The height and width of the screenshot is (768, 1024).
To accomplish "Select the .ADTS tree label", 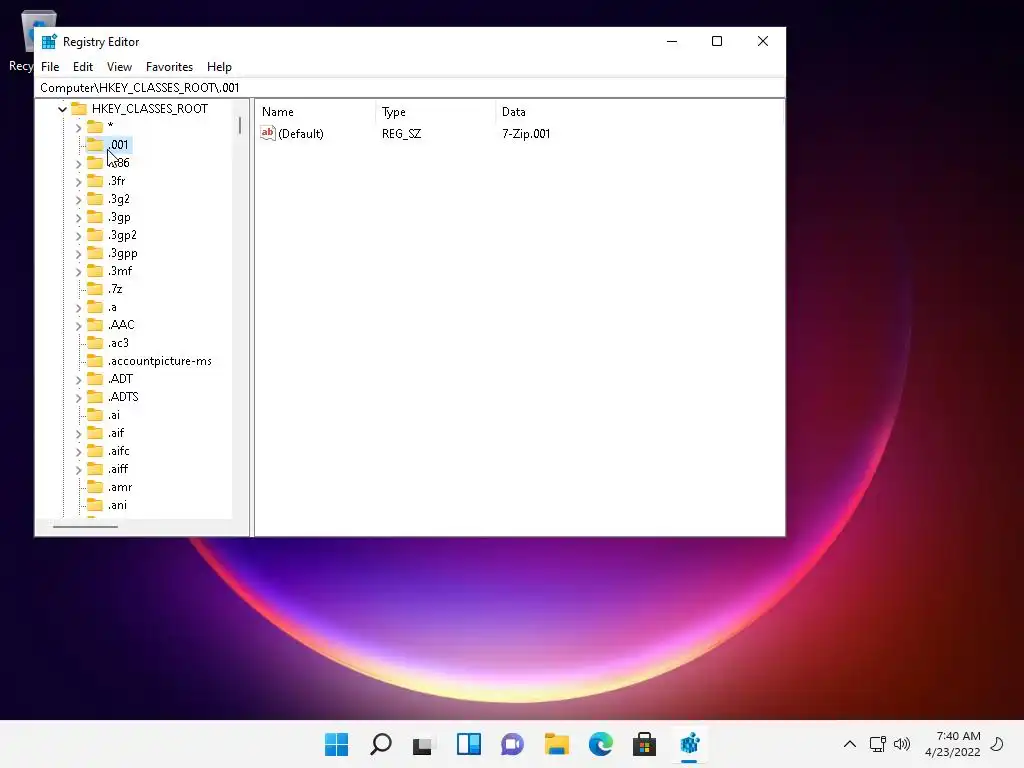I will tap(123, 396).
